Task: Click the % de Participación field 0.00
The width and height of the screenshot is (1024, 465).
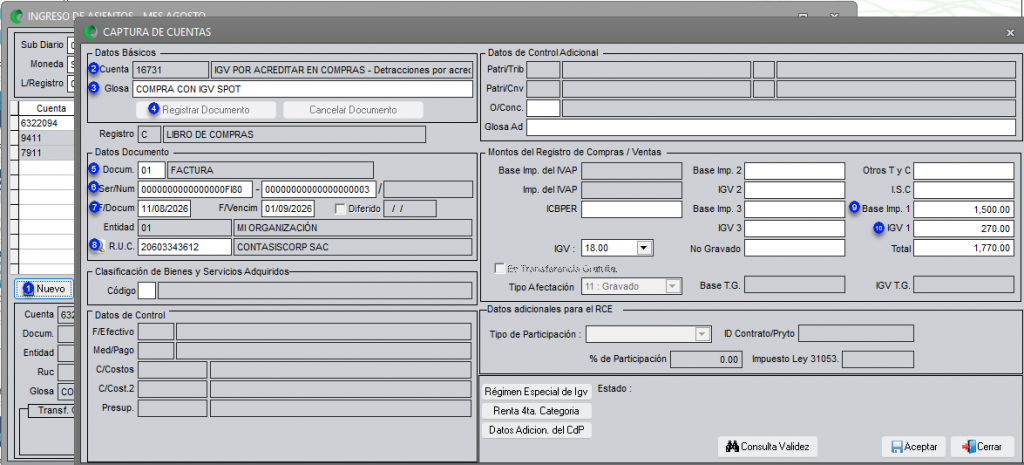Action: 707,359
